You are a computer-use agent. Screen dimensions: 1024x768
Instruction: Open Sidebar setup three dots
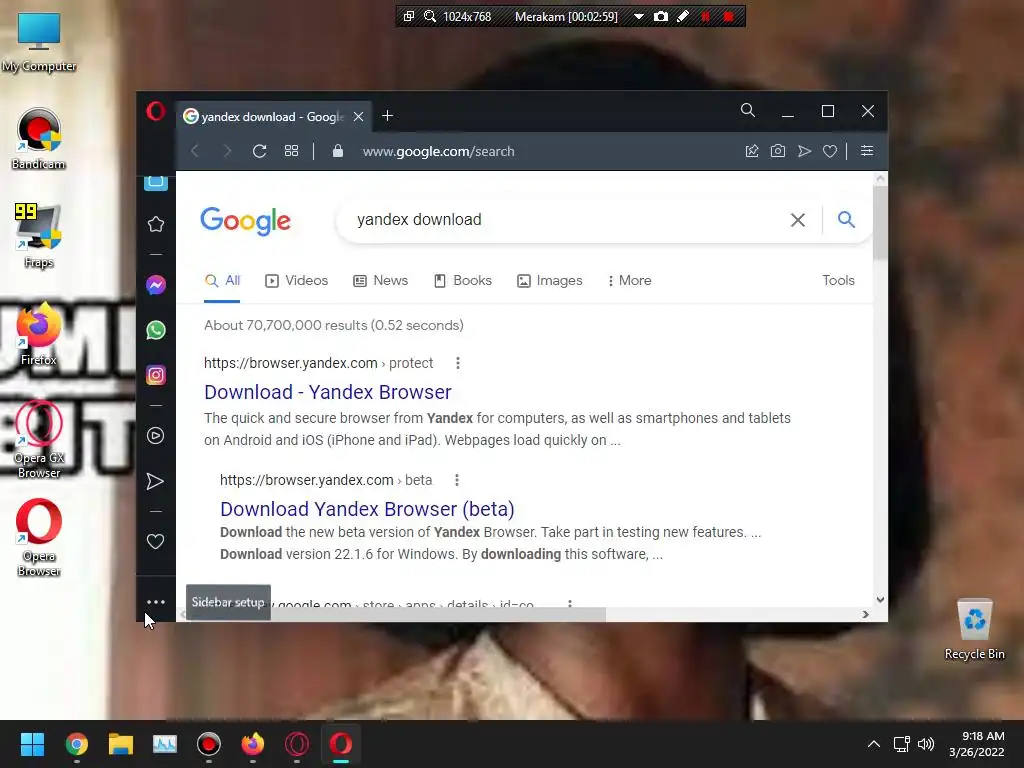[x=155, y=602]
